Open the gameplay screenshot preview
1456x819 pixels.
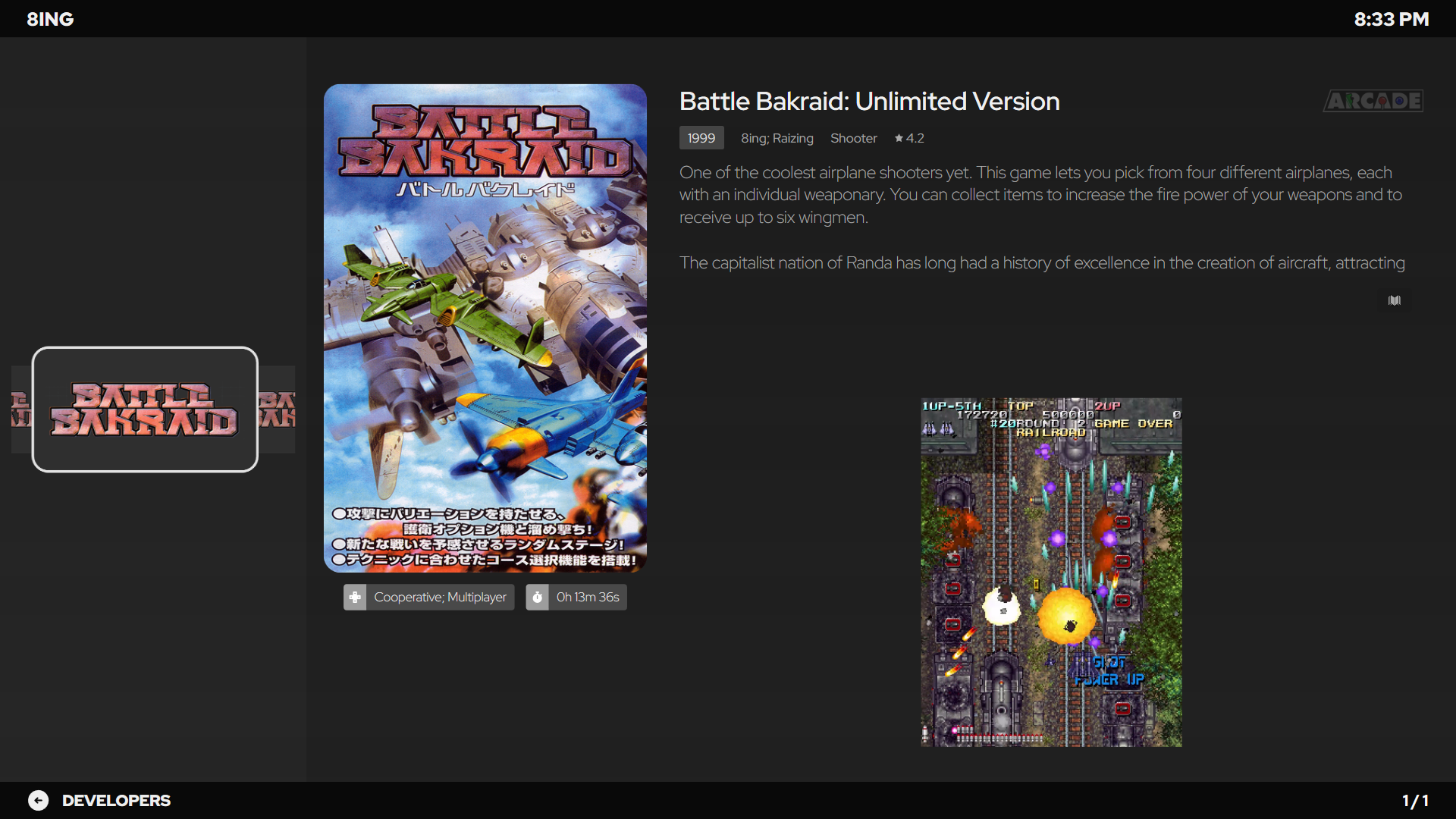[1051, 573]
